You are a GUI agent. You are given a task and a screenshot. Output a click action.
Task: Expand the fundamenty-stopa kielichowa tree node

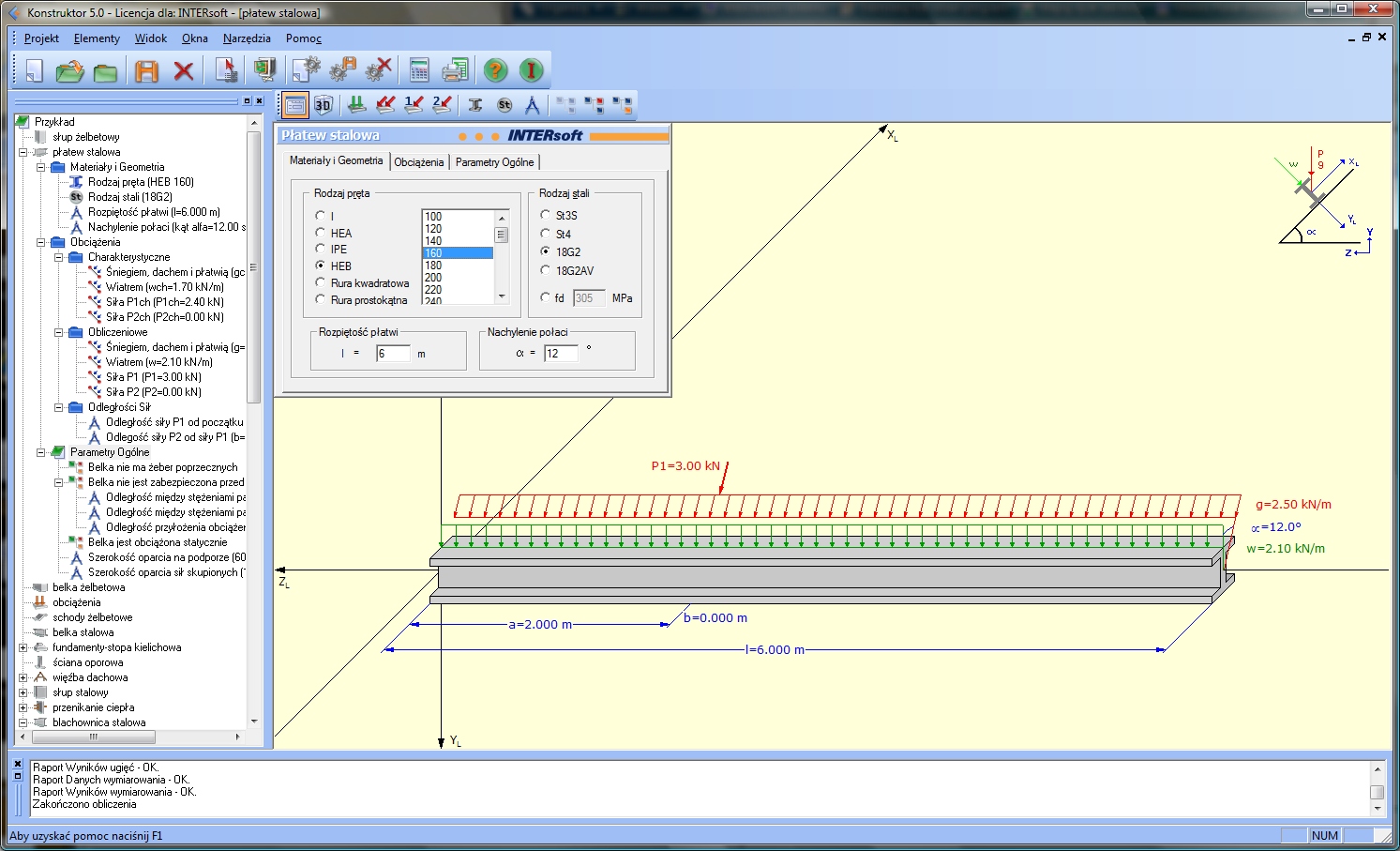click(x=23, y=647)
